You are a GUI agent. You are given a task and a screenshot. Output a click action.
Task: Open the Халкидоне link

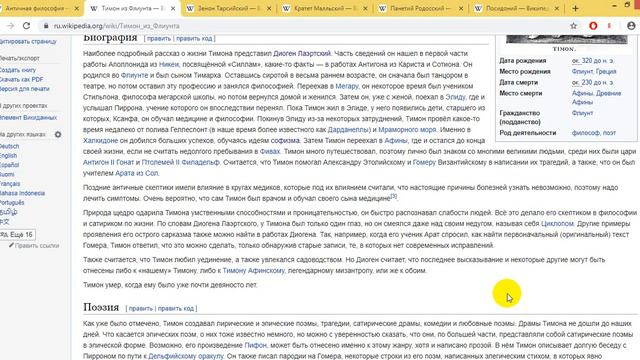pyautogui.click(x=100, y=140)
